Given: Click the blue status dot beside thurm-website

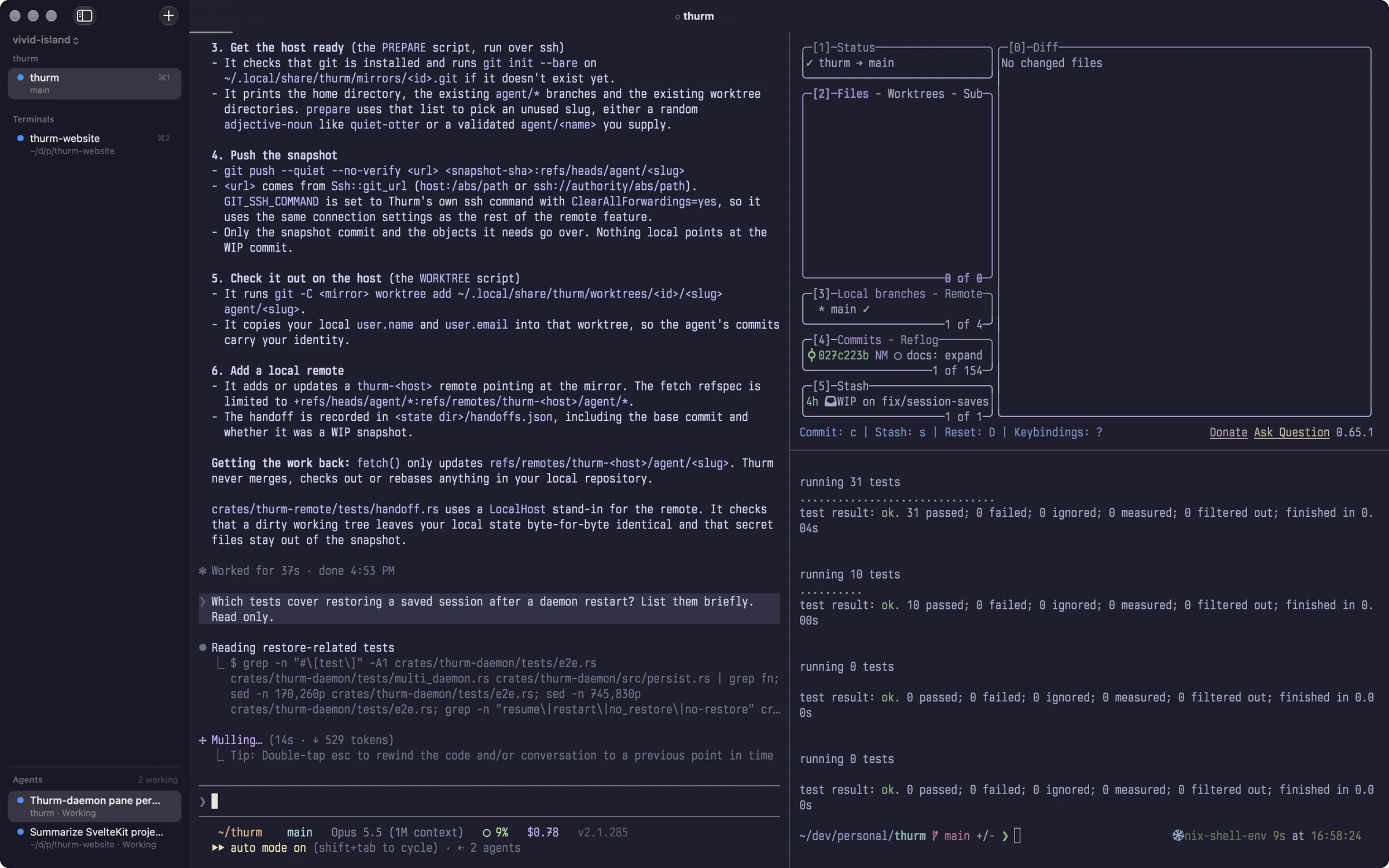Looking at the screenshot, I should tap(21, 138).
